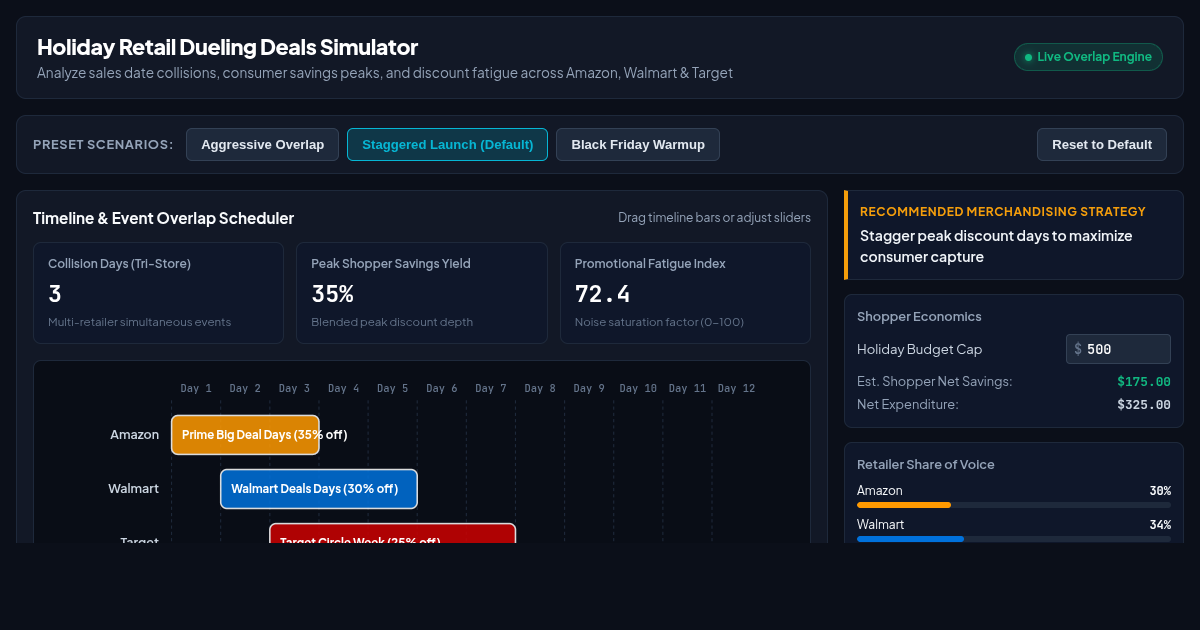Click the 72.4 fatigue index value
The width and height of the screenshot is (1200, 630).
point(603,294)
